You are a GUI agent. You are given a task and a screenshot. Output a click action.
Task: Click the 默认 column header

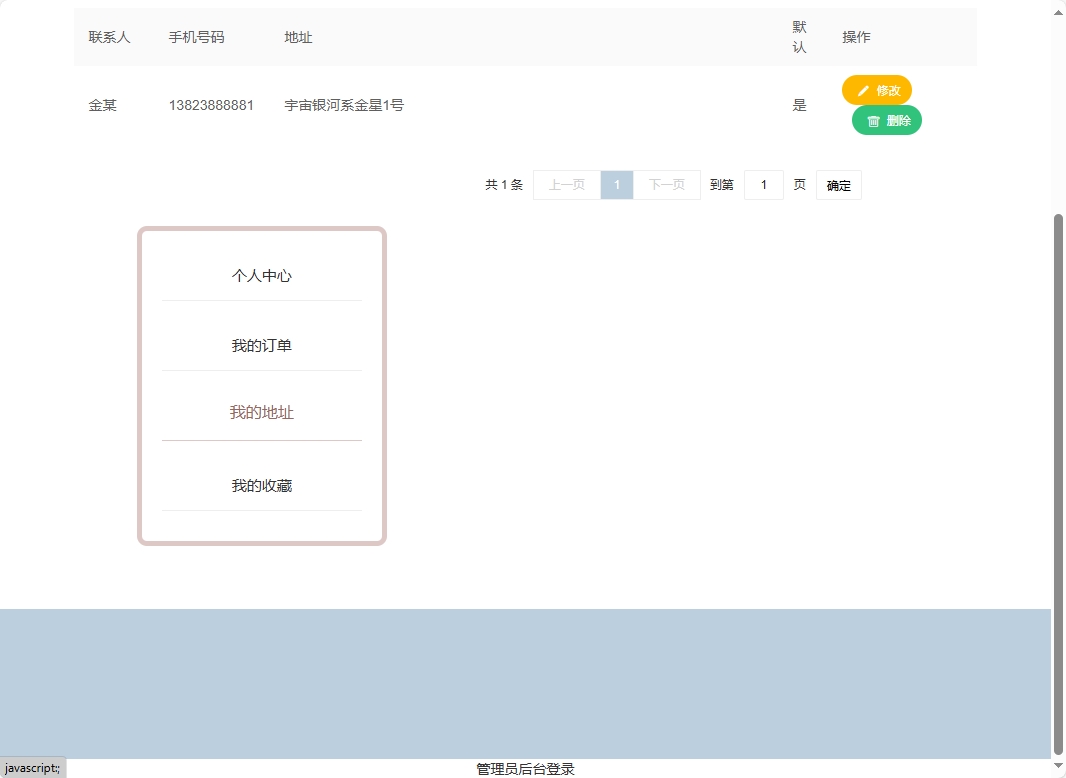pyautogui.click(x=798, y=36)
